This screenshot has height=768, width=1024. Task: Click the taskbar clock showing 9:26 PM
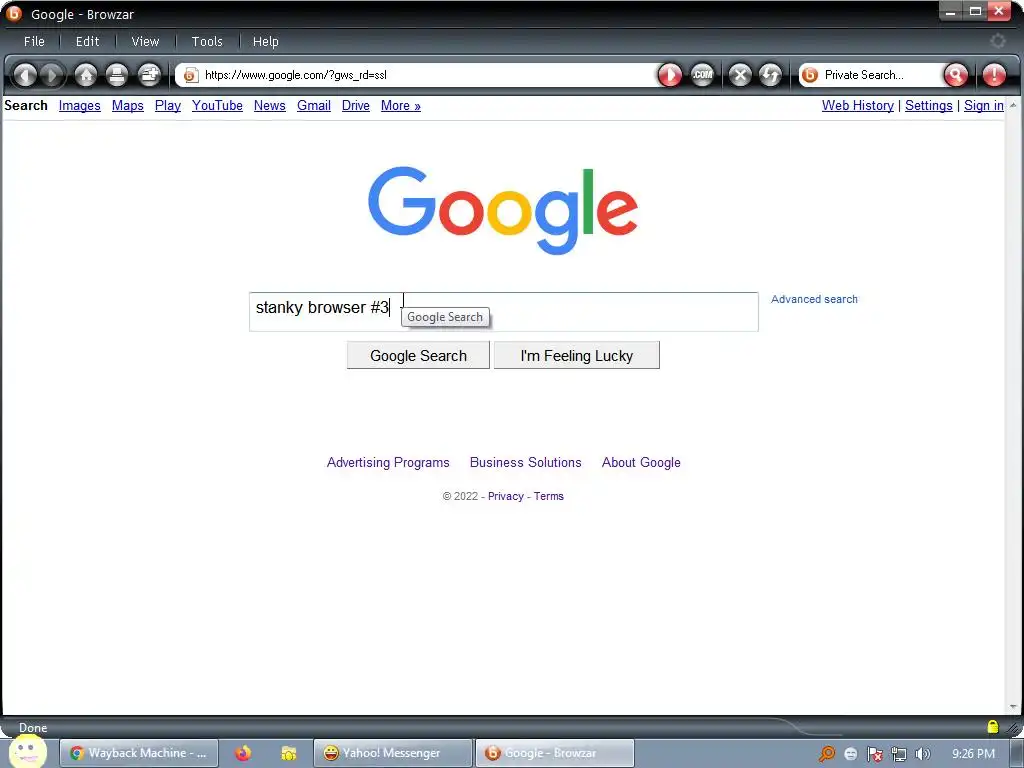point(974,754)
